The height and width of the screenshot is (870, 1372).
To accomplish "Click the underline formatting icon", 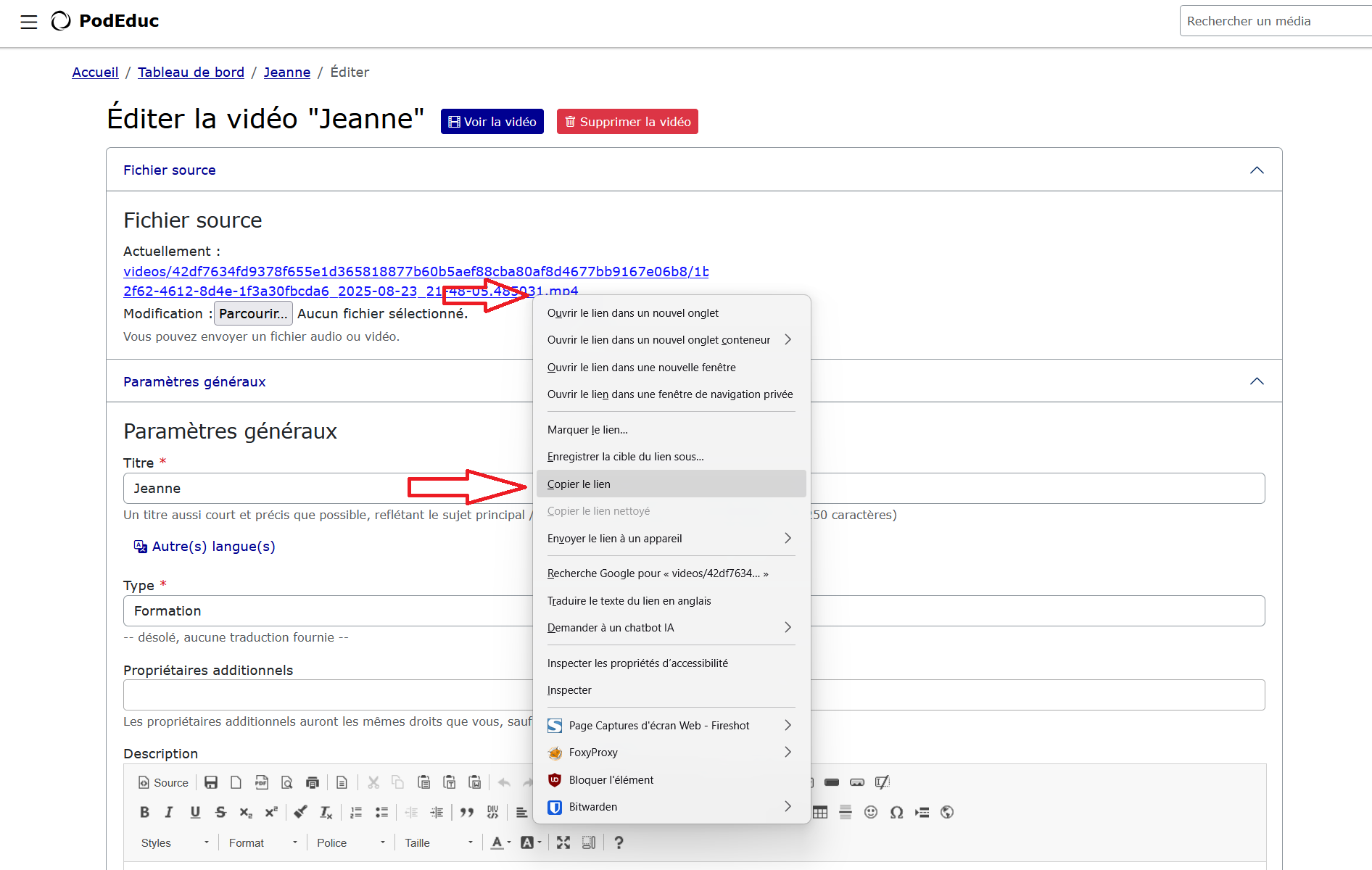I will (x=194, y=812).
